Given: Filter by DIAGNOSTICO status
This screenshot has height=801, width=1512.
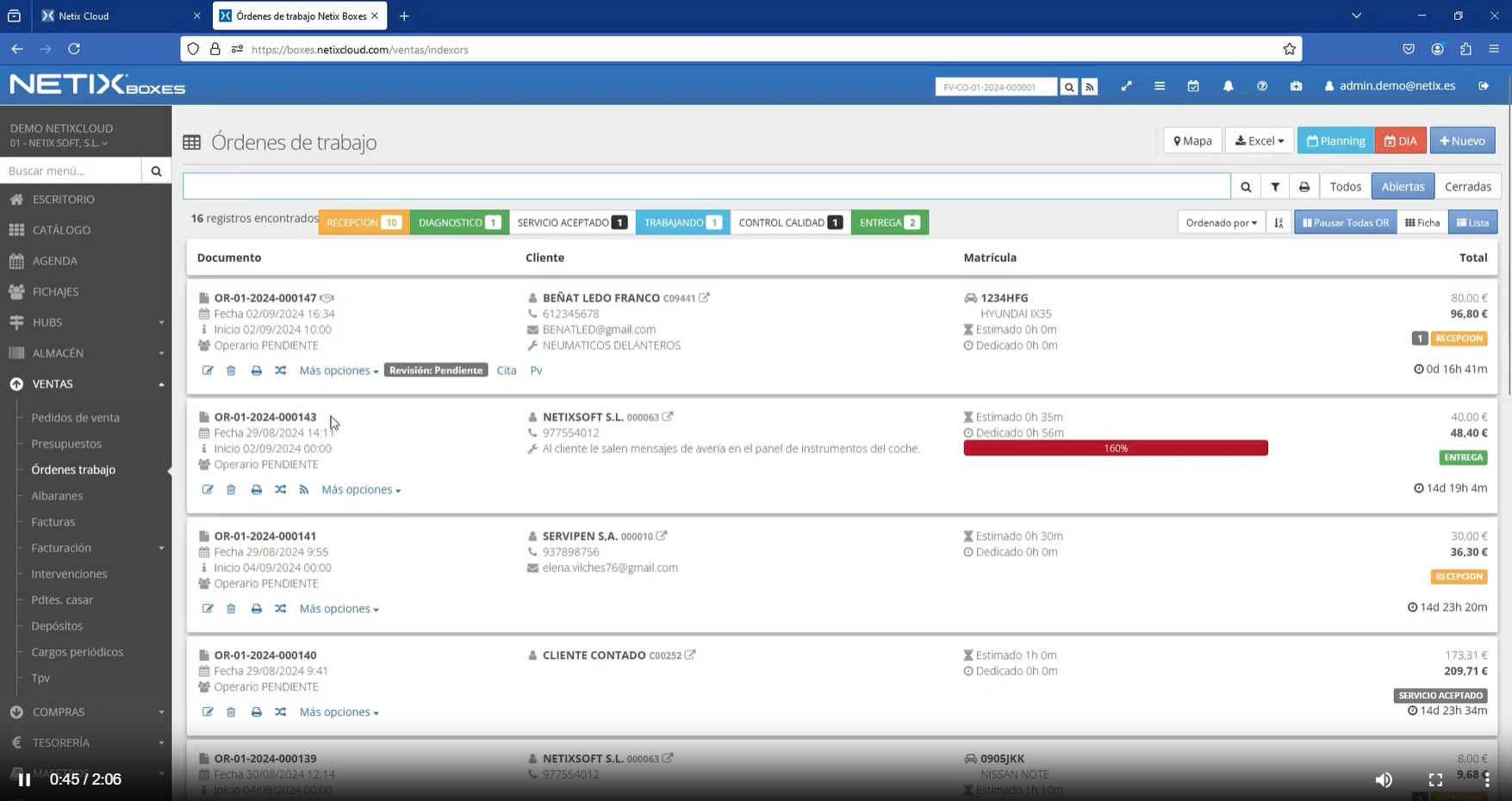Looking at the screenshot, I should click(459, 222).
